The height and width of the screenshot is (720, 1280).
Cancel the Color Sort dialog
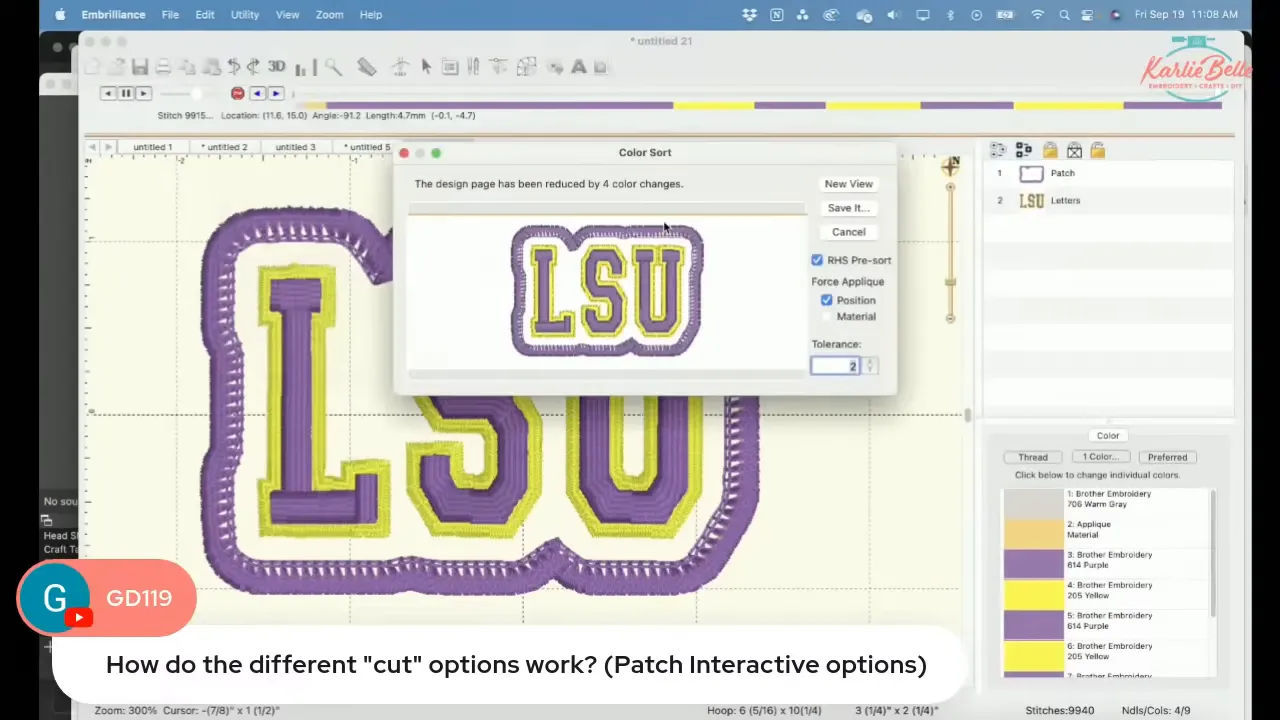click(x=849, y=232)
